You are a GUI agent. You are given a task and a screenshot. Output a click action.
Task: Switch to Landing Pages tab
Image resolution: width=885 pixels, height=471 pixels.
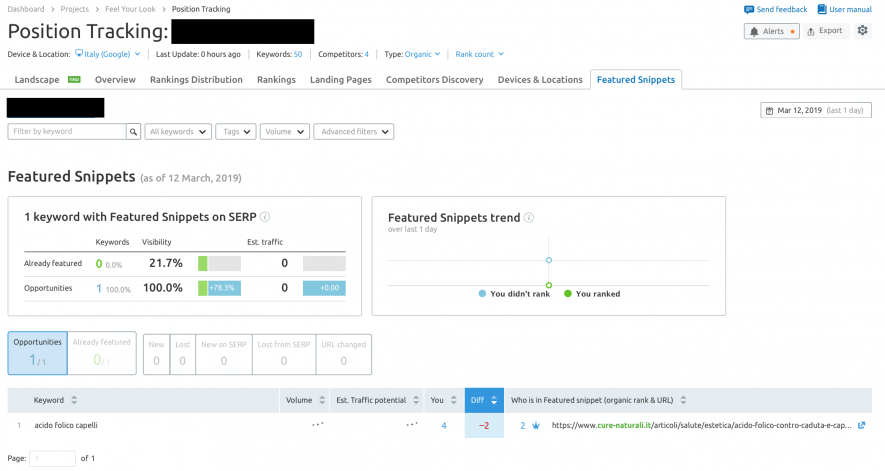coord(341,80)
